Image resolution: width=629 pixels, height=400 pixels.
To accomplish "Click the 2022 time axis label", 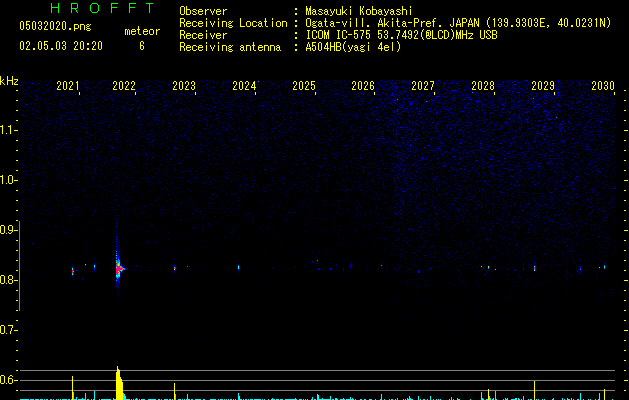I will [124, 86].
